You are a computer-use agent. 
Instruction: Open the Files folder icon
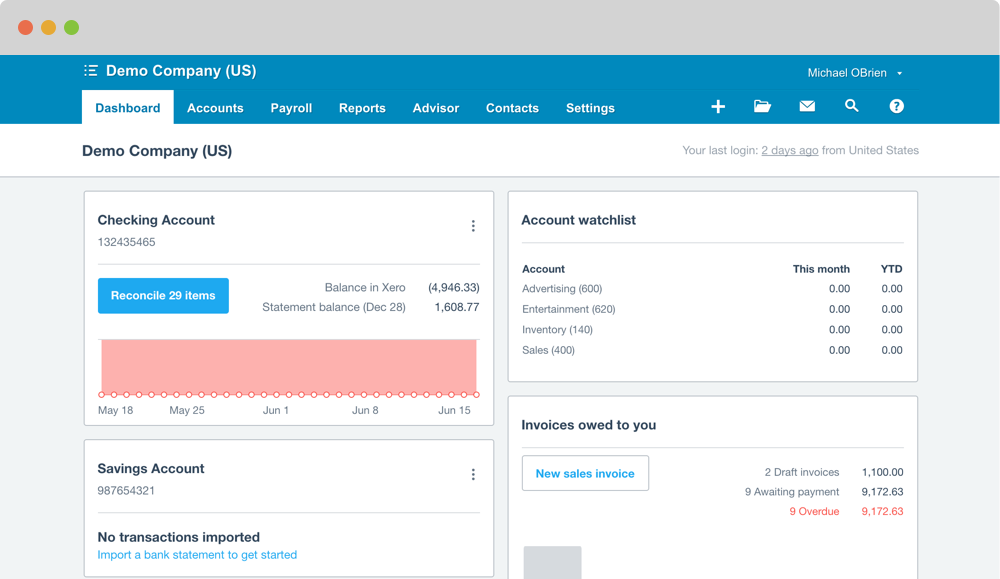pos(762,107)
